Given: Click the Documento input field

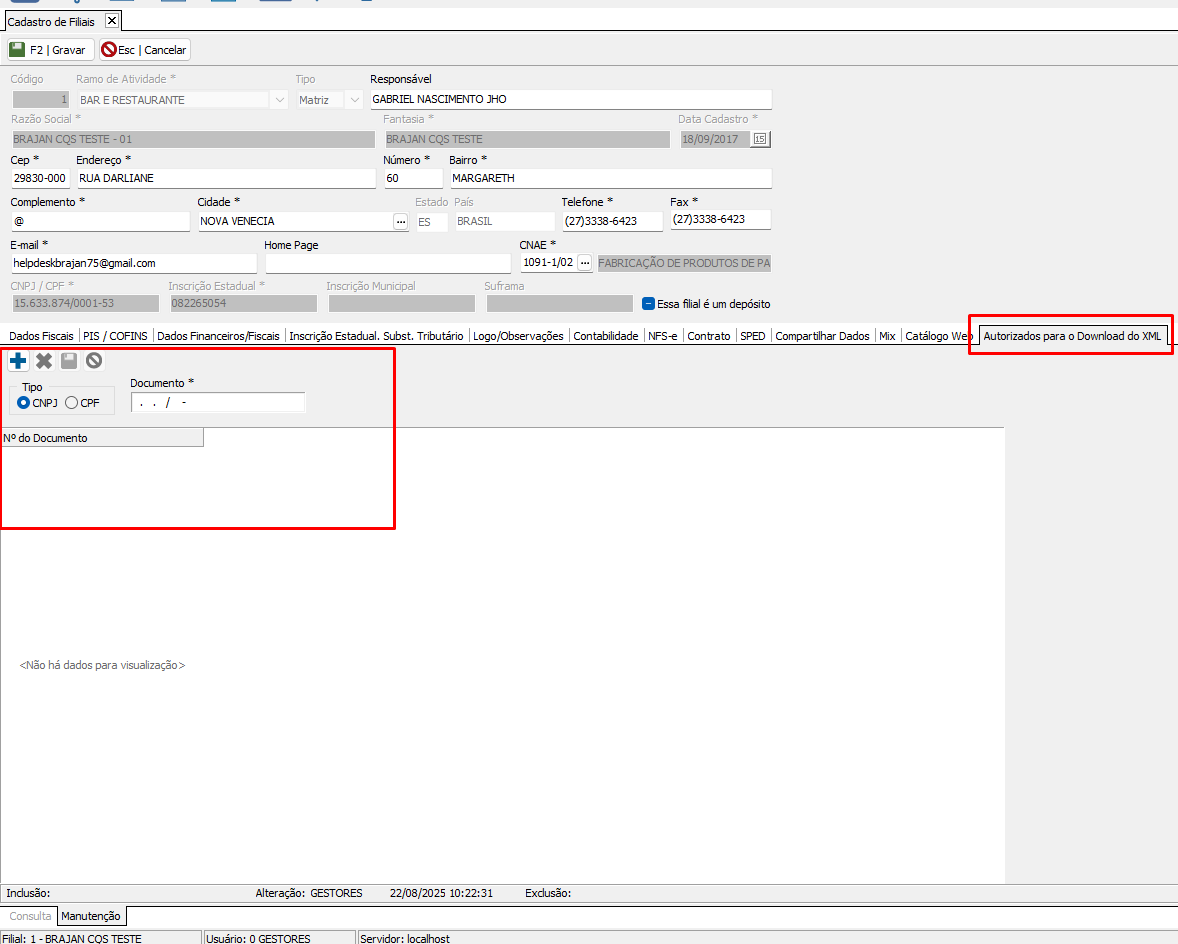Looking at the screenshot, I should 218,403.
